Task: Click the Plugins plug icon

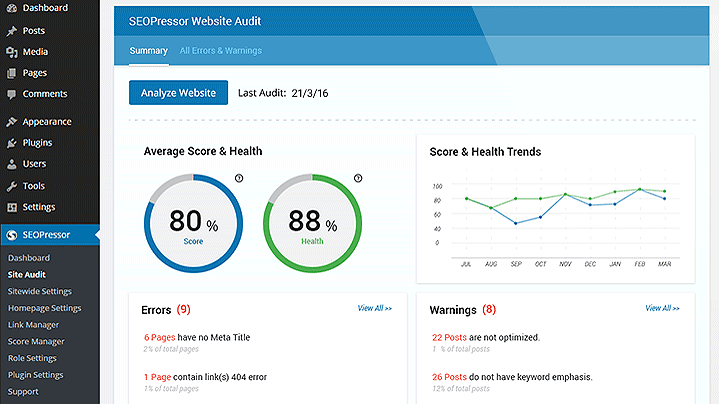Action: pyautogui.click(x=11, y=143)
